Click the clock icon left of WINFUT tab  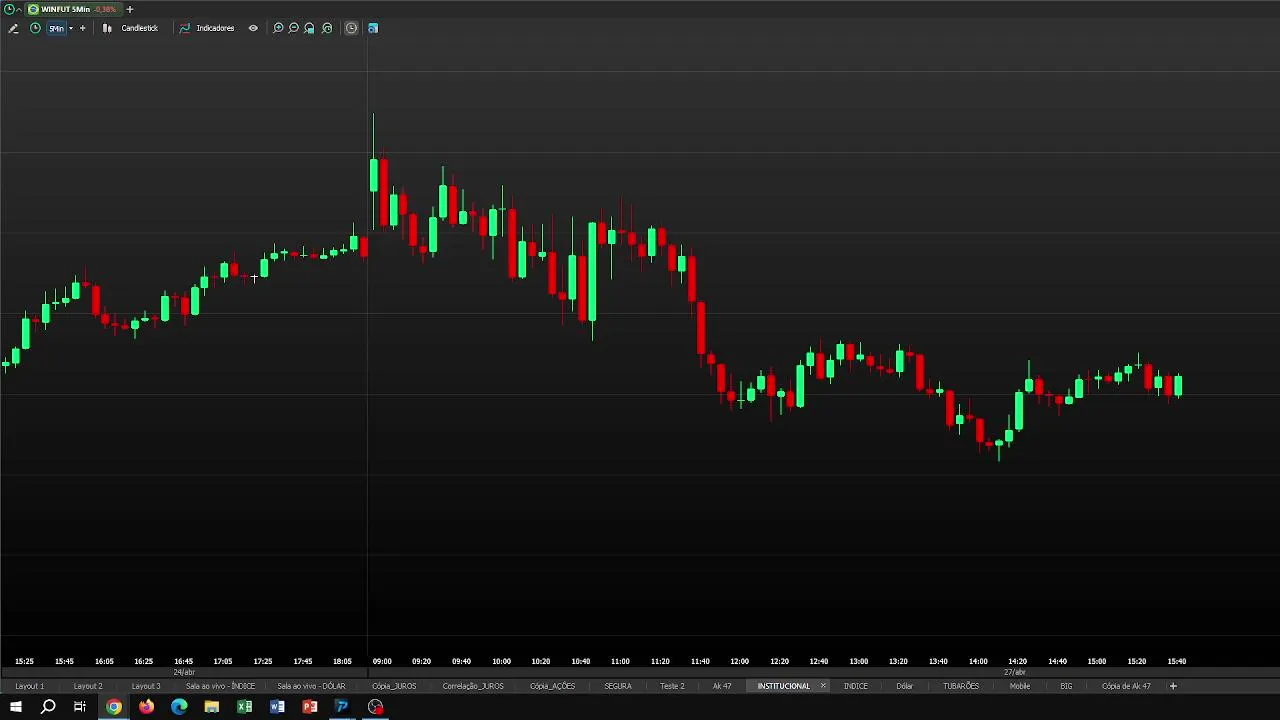9,9
